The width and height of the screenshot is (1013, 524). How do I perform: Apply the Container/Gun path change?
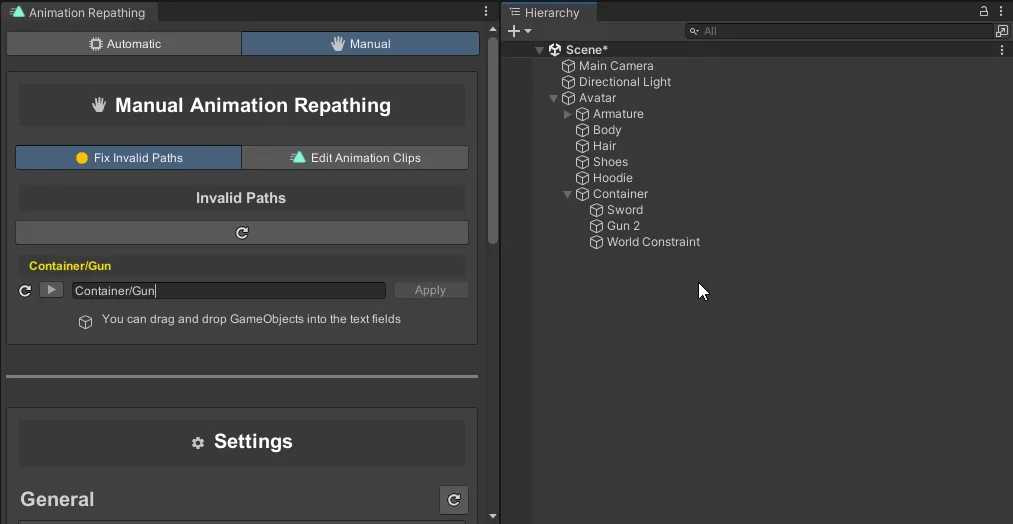click(x=430, y=291)
